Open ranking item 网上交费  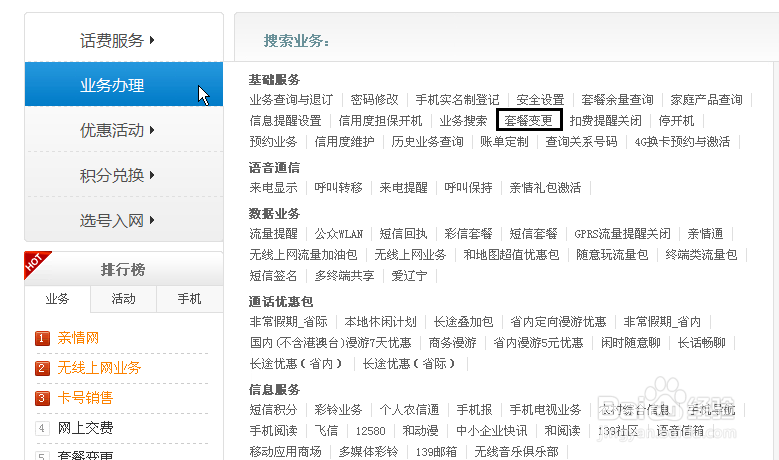click(x=85, y=428)
